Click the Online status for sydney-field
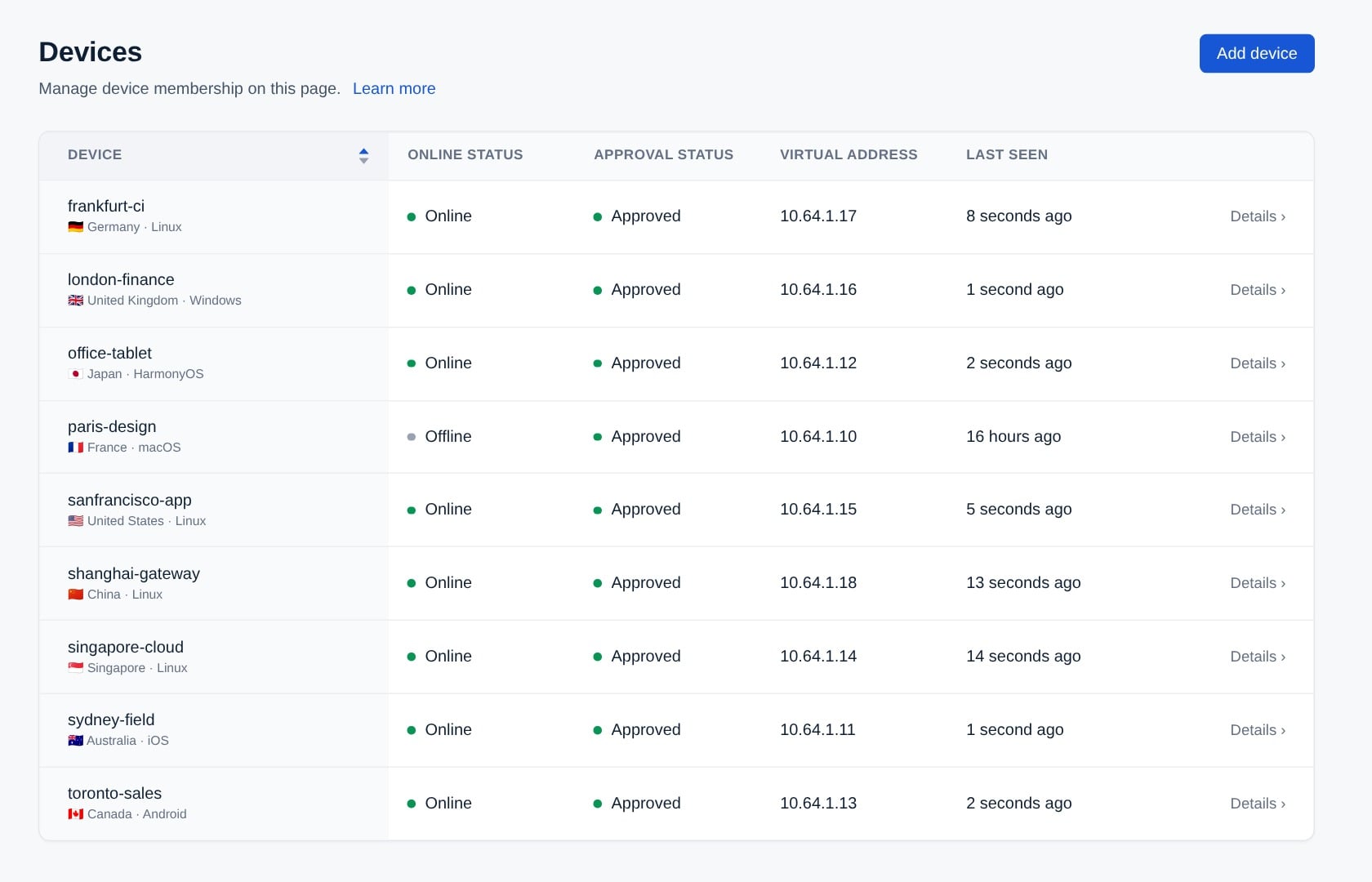 pyautogui.click(x=439, y=729)
